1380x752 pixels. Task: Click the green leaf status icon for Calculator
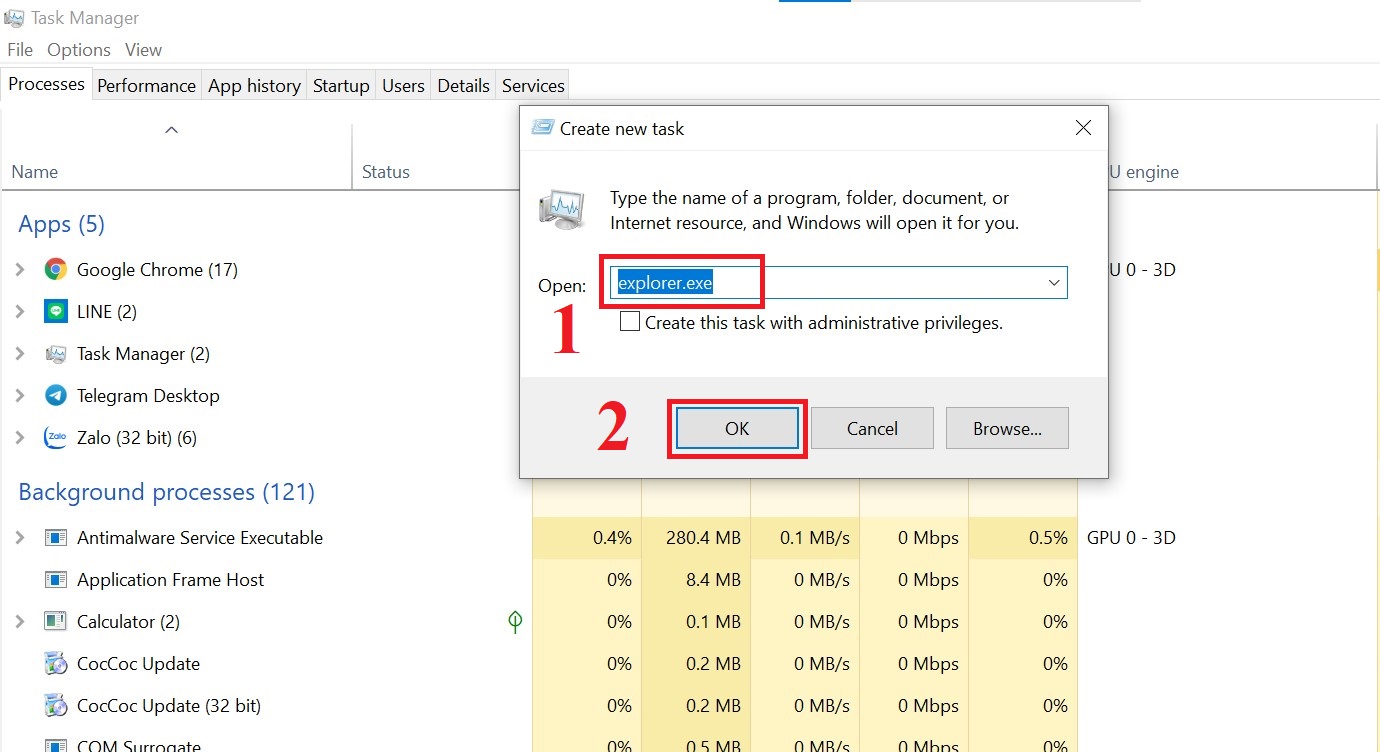click(x=515, y=622)
